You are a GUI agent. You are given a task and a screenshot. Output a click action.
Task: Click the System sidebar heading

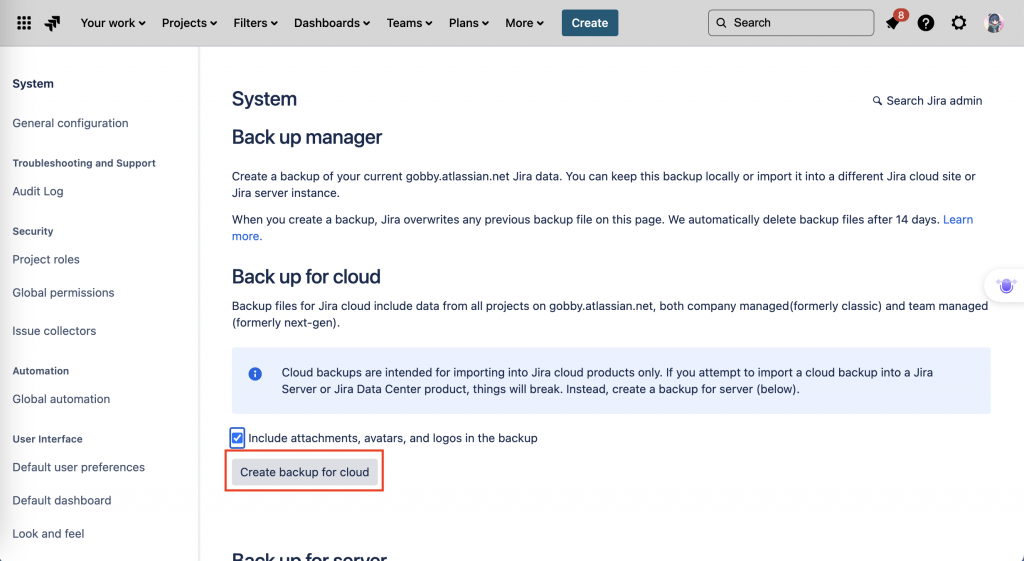(x=33, y=84)
